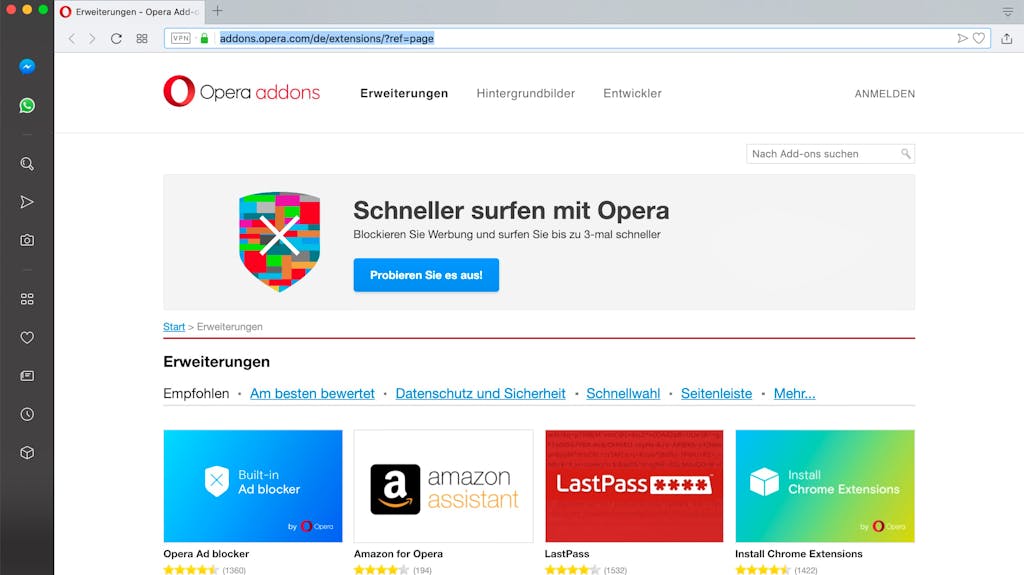This screenshot has width=1024, height=575.
Task: Click the Schneller surfen mit Opera heading
Action: (511, 210)
